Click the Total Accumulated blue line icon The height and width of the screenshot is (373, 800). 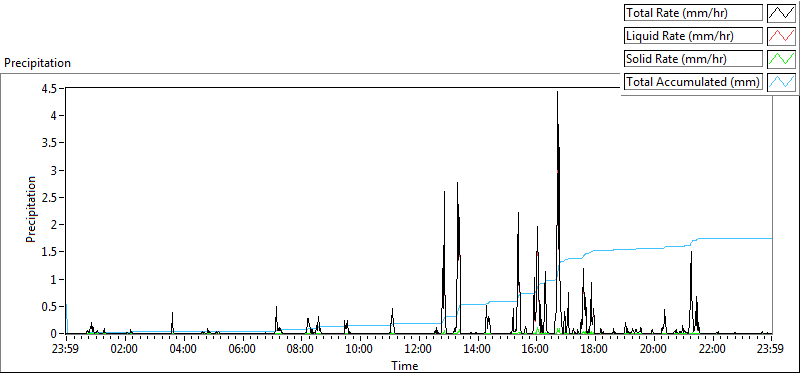pos(782,82)
